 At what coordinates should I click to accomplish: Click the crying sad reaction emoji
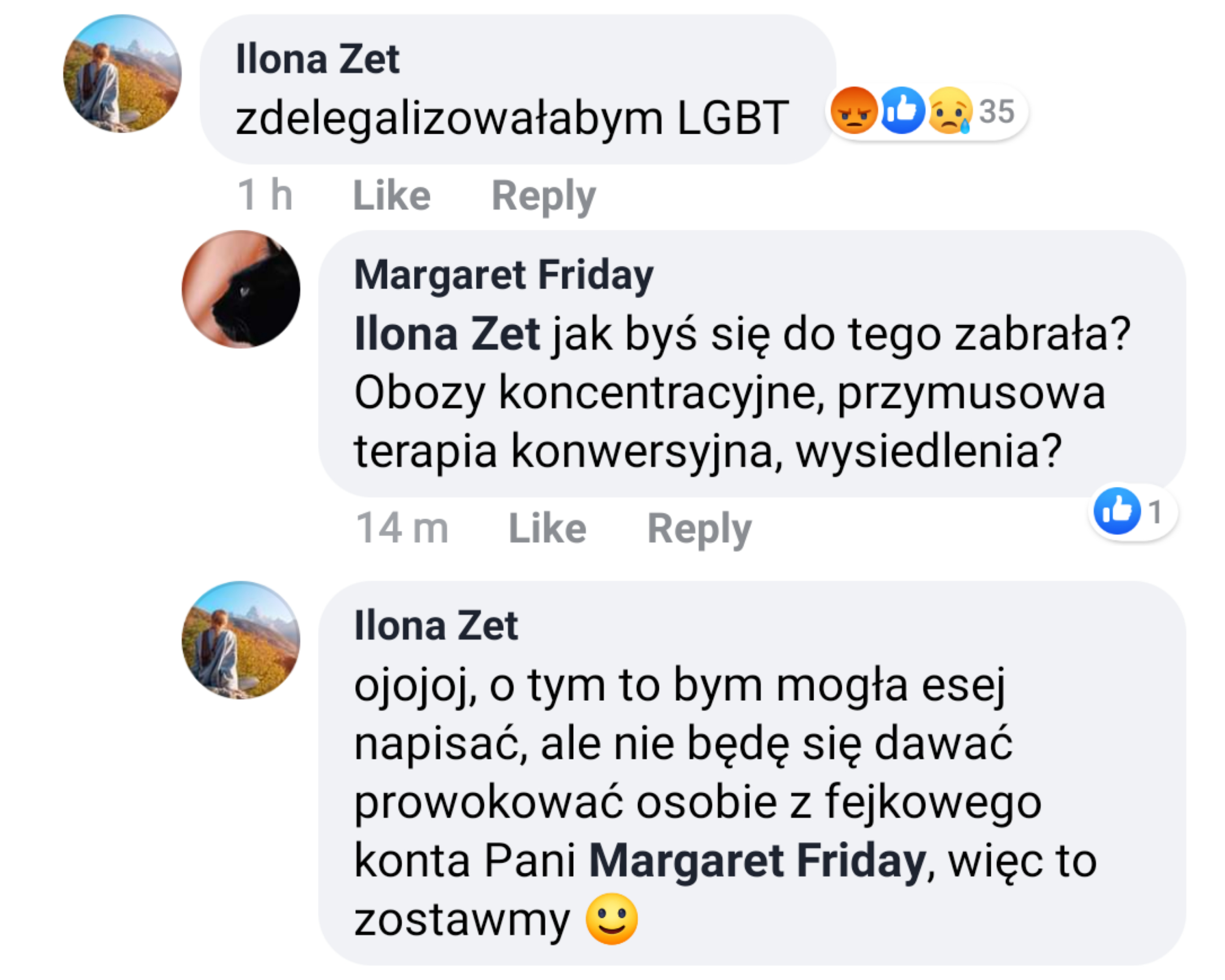949,111
